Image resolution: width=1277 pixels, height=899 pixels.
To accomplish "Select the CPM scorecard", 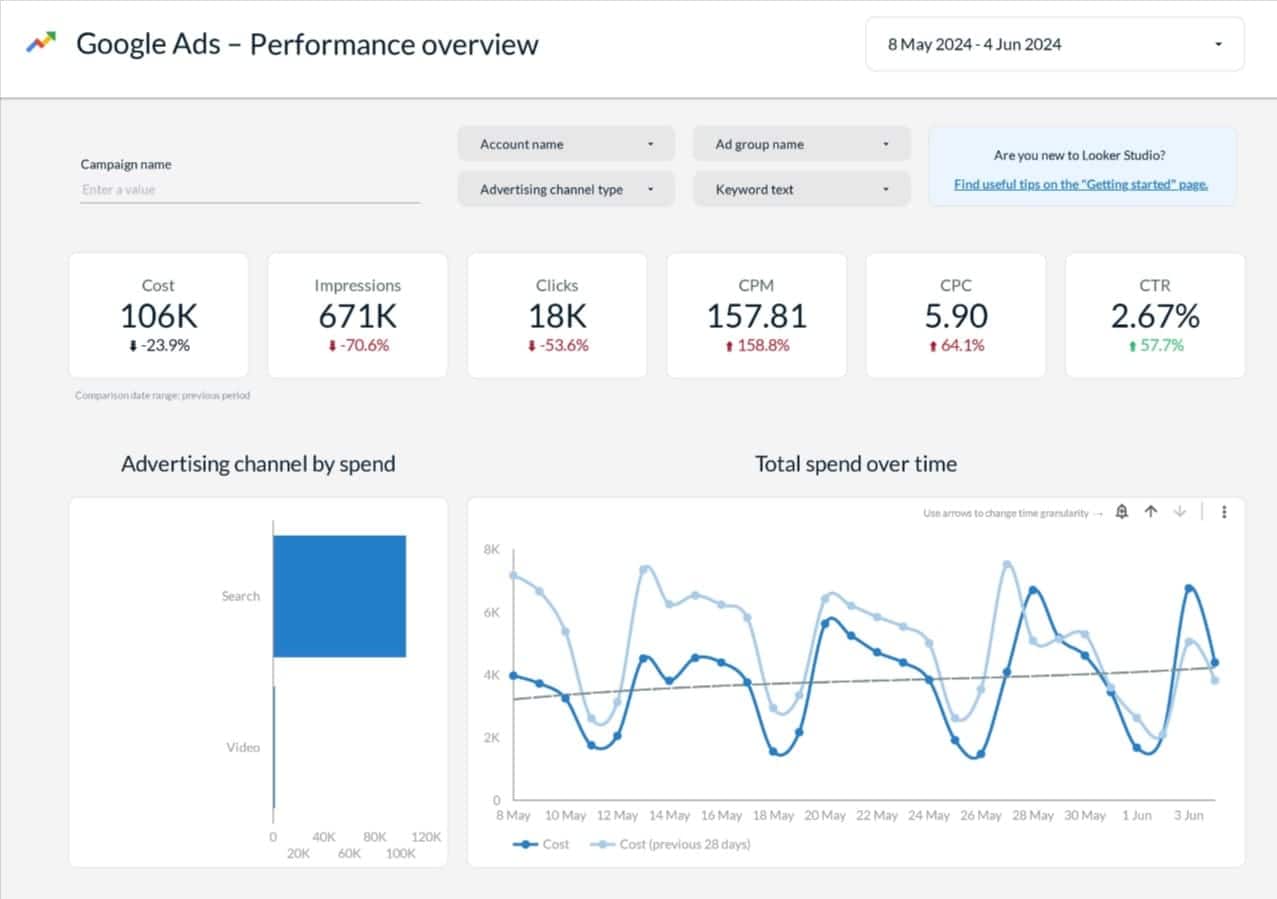I will [756, 315].
